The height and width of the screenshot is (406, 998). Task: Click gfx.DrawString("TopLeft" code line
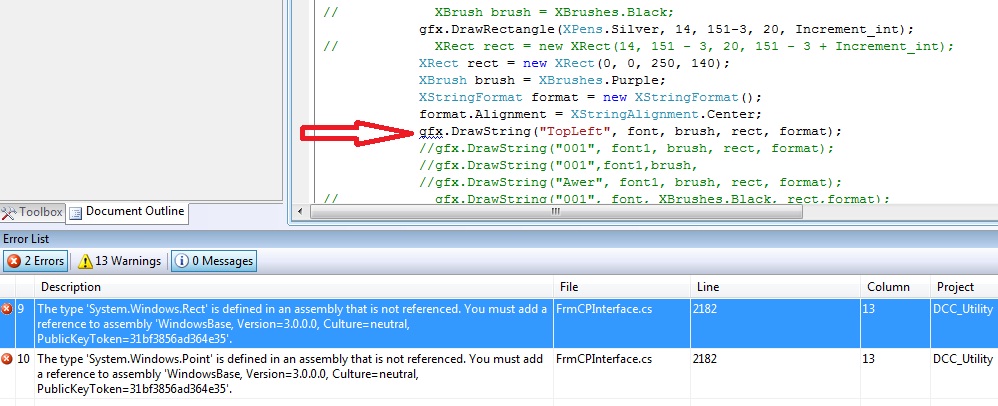pos(630,131)
